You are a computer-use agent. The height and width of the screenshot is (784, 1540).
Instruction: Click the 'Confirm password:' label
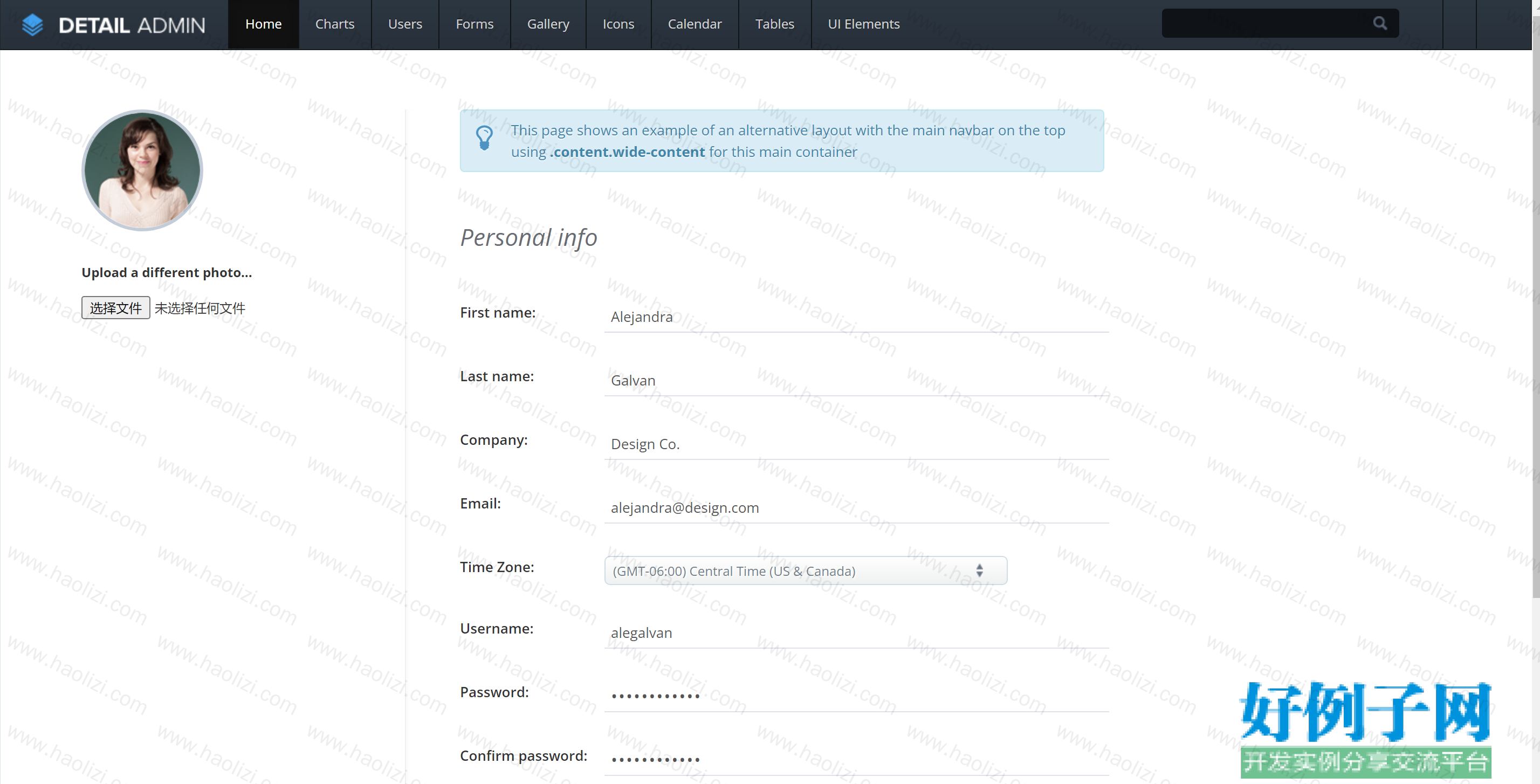click(523, 756)
